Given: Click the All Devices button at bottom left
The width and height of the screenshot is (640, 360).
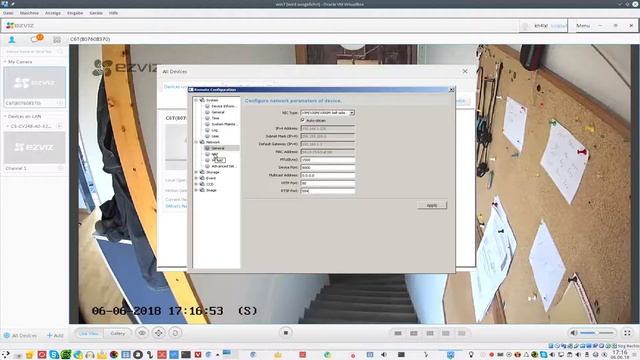Looking at the screenshot, I should pos(20,336).
